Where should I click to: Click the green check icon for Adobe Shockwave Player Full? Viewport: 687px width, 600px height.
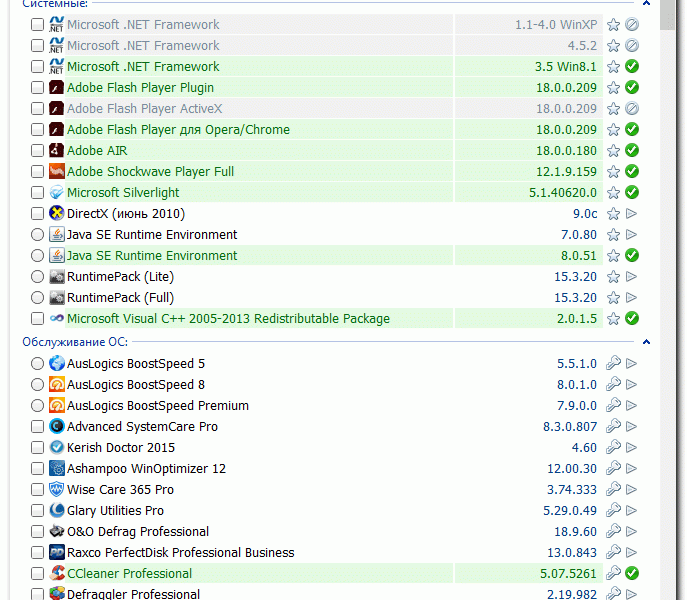click(x=632, y=171)
